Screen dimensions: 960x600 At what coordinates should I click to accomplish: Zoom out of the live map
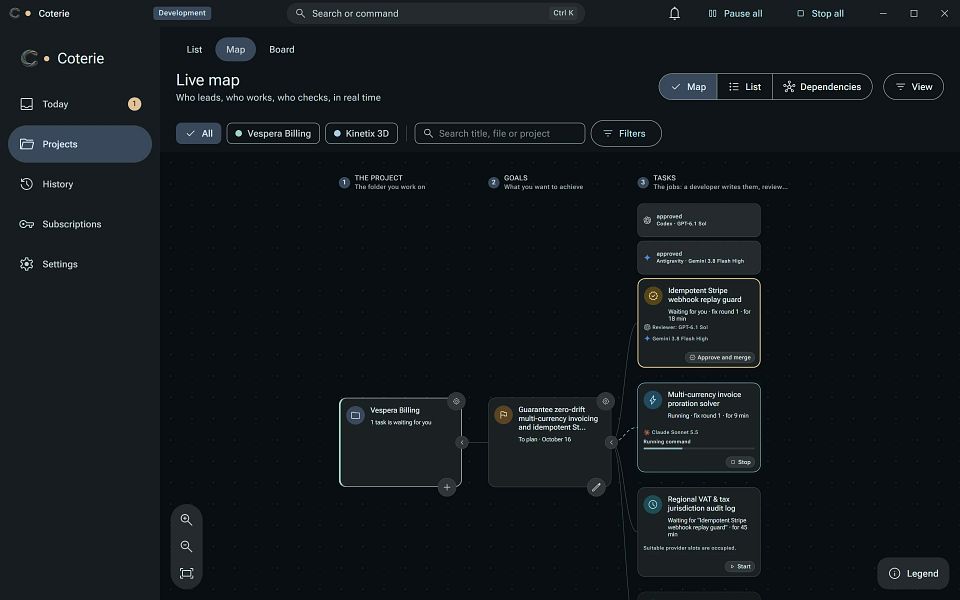pyautogui.click(x=186, y=546)
